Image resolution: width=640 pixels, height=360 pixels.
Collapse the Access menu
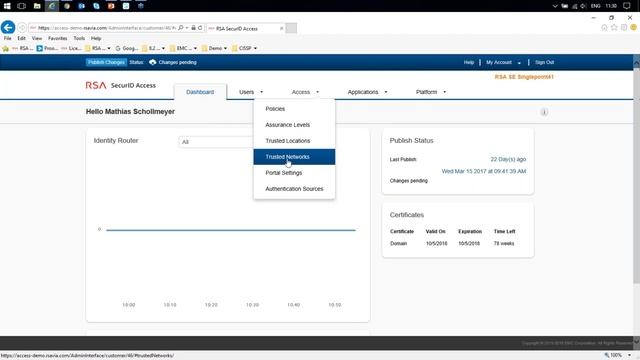pyautogui.click(x=305, y=92)
